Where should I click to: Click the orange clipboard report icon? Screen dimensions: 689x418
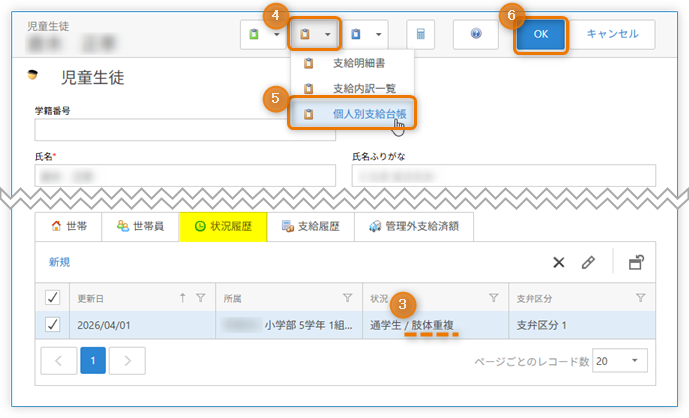pos(305,34)
